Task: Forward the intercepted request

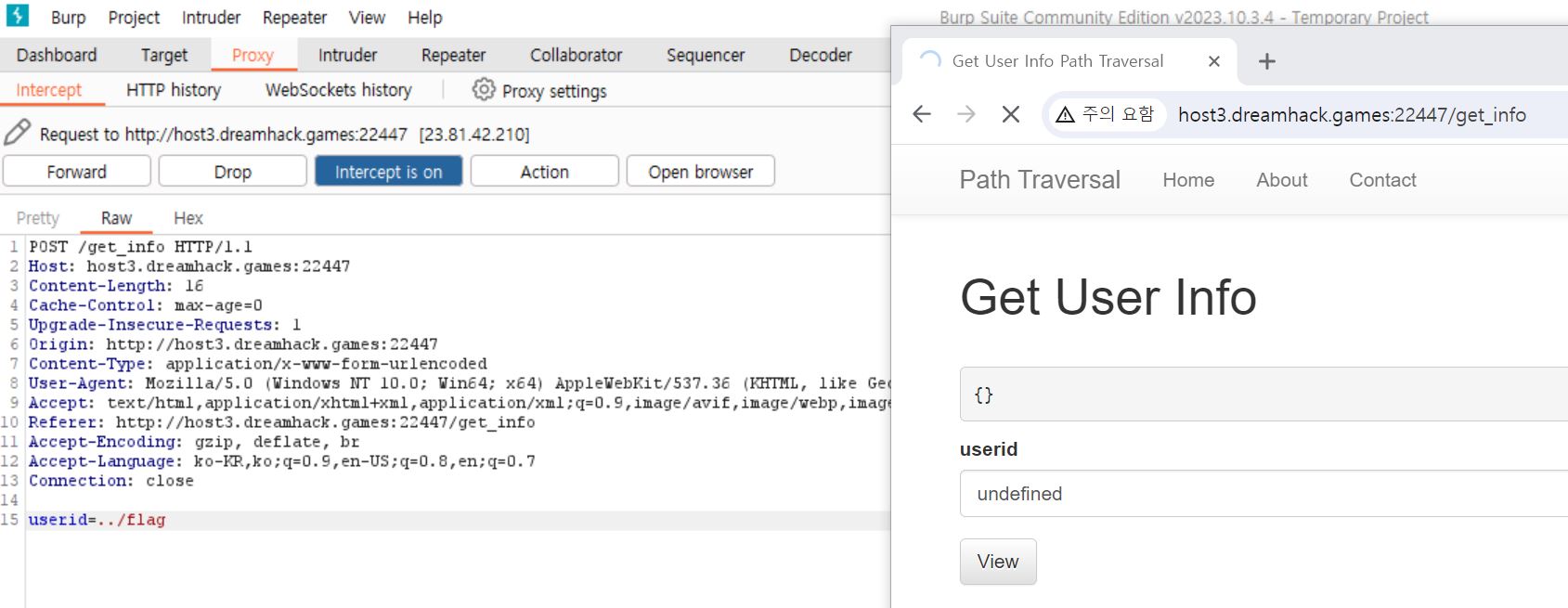Action: (x=77, y=172)
